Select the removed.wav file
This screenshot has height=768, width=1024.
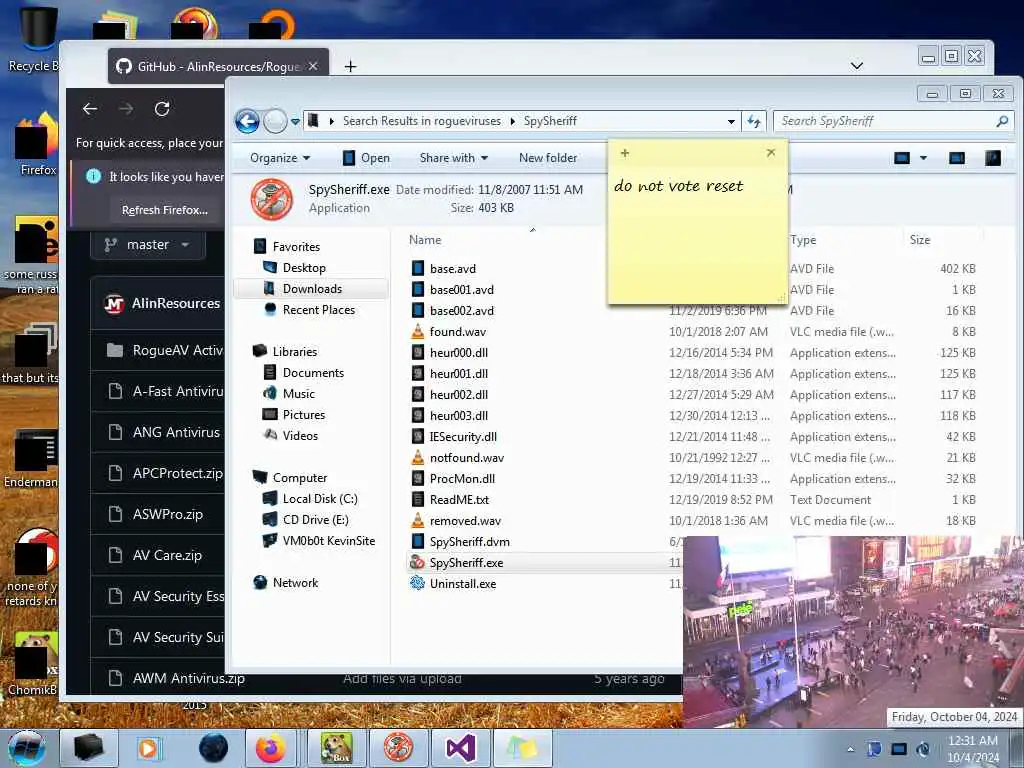(465, 520)
